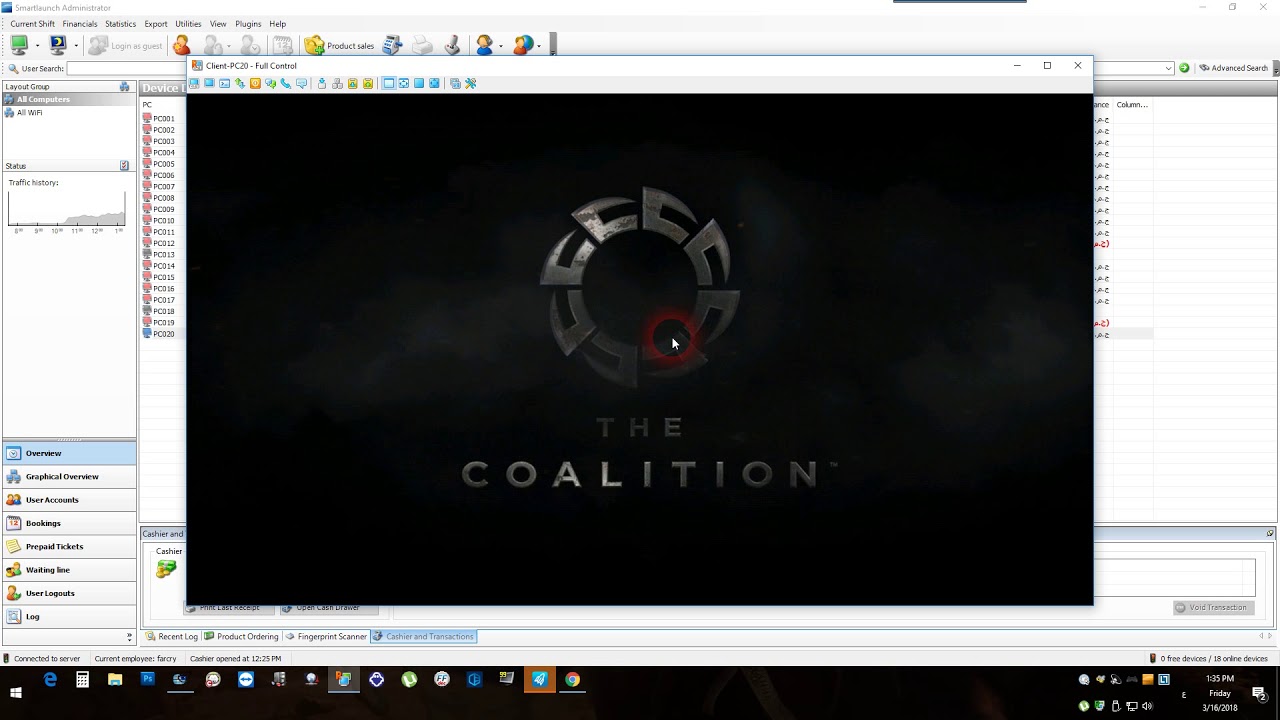This screenshot has width=1280, height=720.
Task: Open the Utilities menu
Action: (x=188, y=24)
